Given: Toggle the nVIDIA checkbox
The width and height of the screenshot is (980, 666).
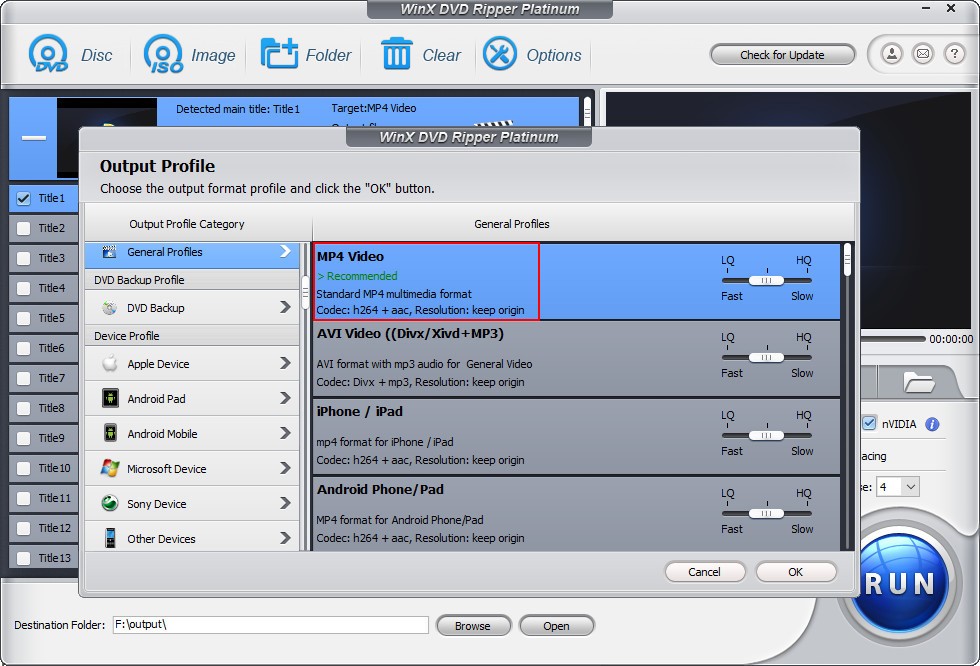Looking at the screenshot, I should click(x=869, y=424).
